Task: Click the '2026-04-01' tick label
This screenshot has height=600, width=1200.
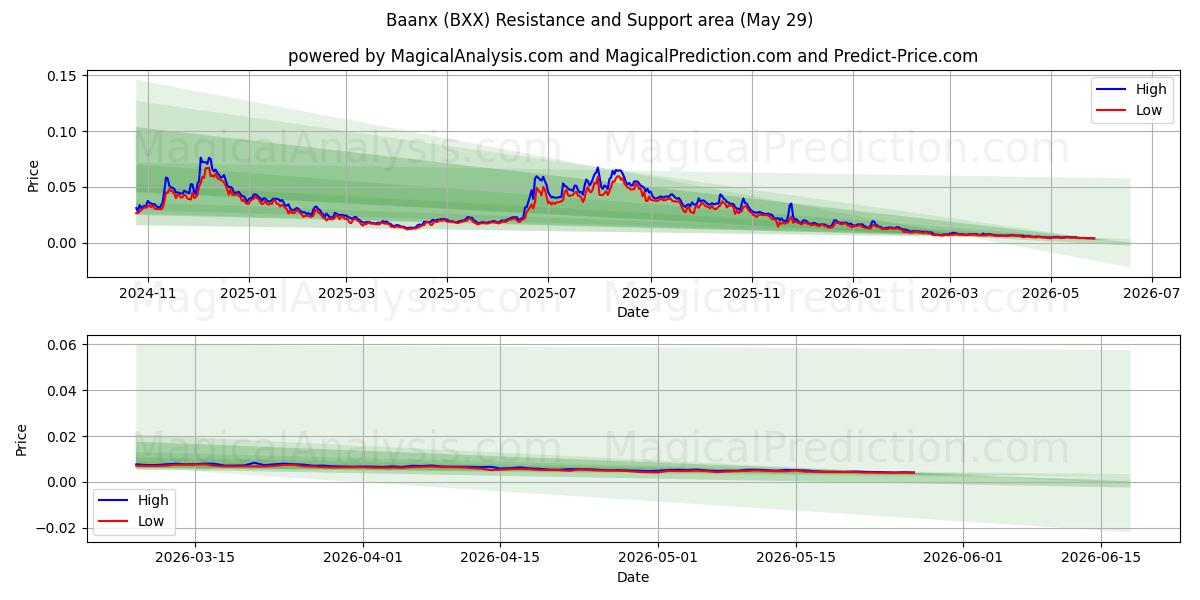Action: (x=362, y=559)
